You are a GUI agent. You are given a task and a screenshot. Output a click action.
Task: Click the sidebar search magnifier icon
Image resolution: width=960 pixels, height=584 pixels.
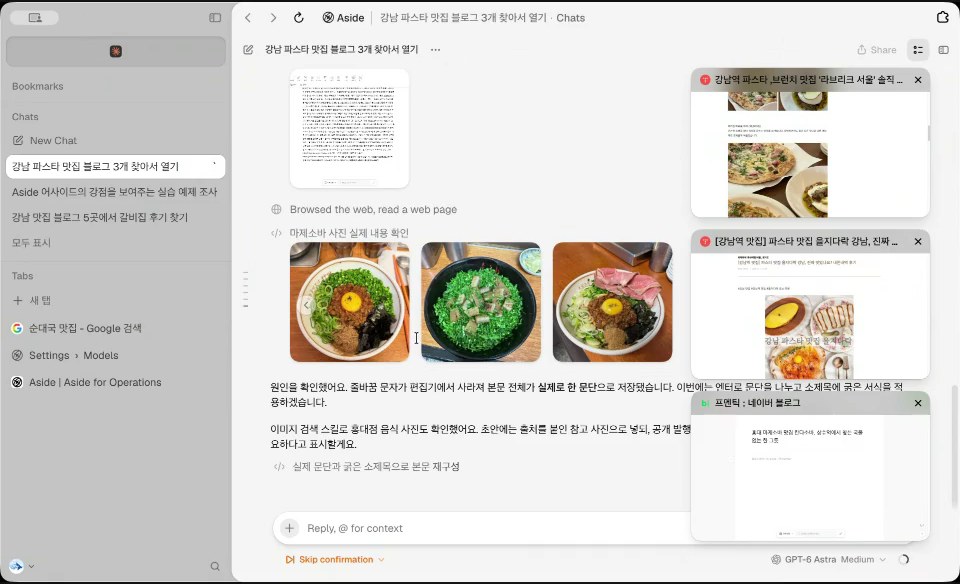(215, 566)
